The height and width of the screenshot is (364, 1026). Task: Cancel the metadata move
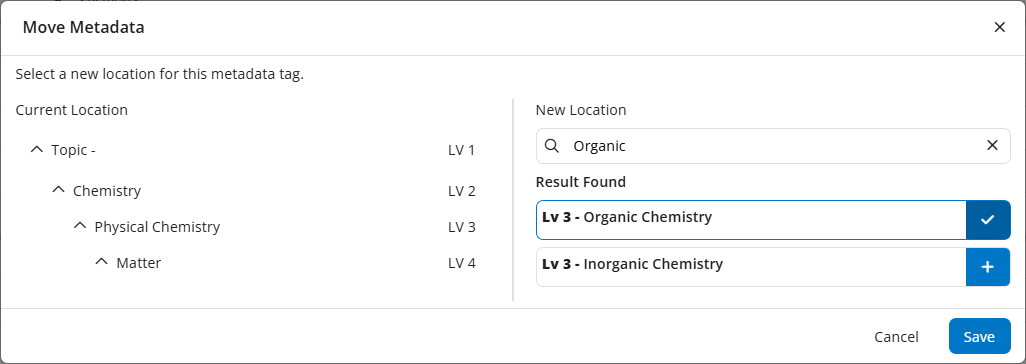point(896,337)
